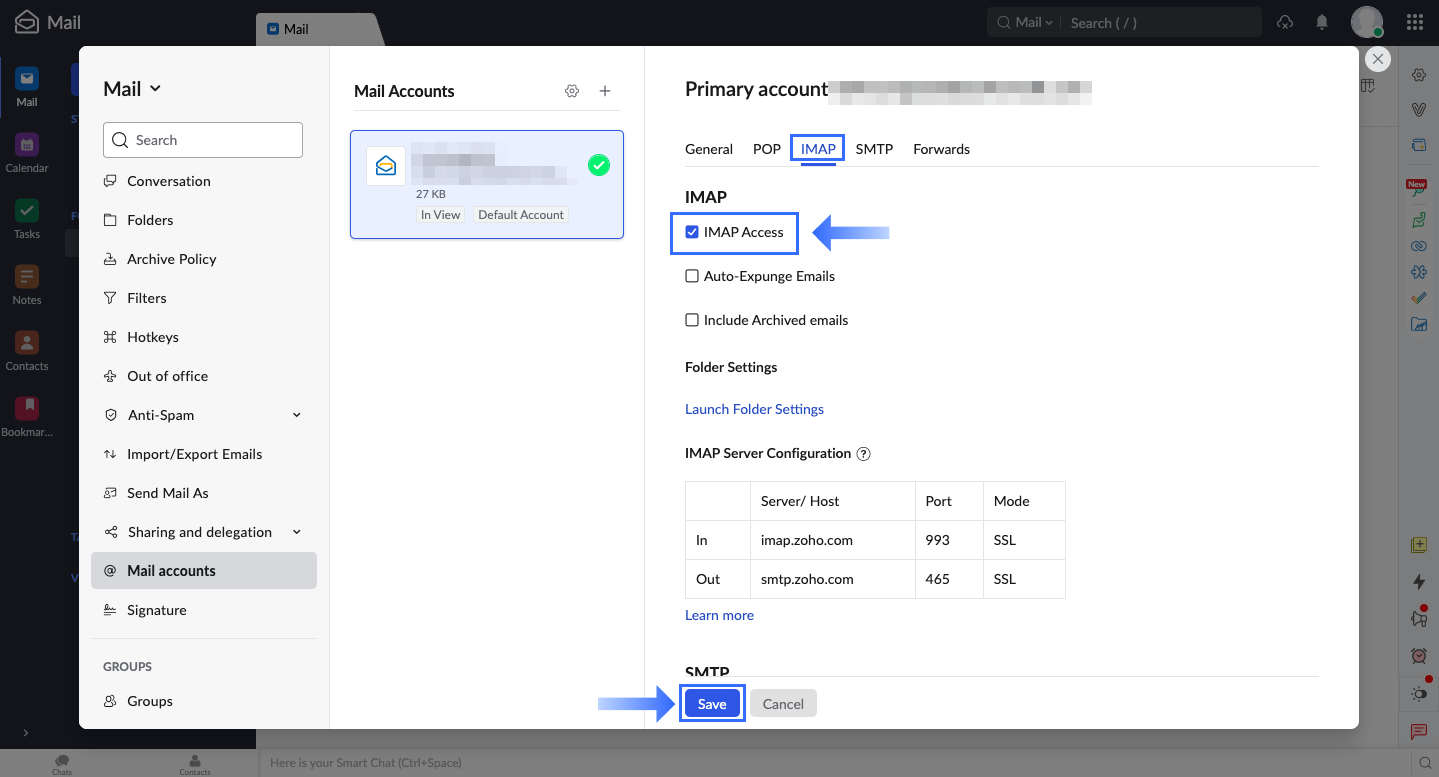Click Launch Folder Settings link
The height and width of the screenshot is (777, 1439).
pyautogui.click(x=754, y=408)
